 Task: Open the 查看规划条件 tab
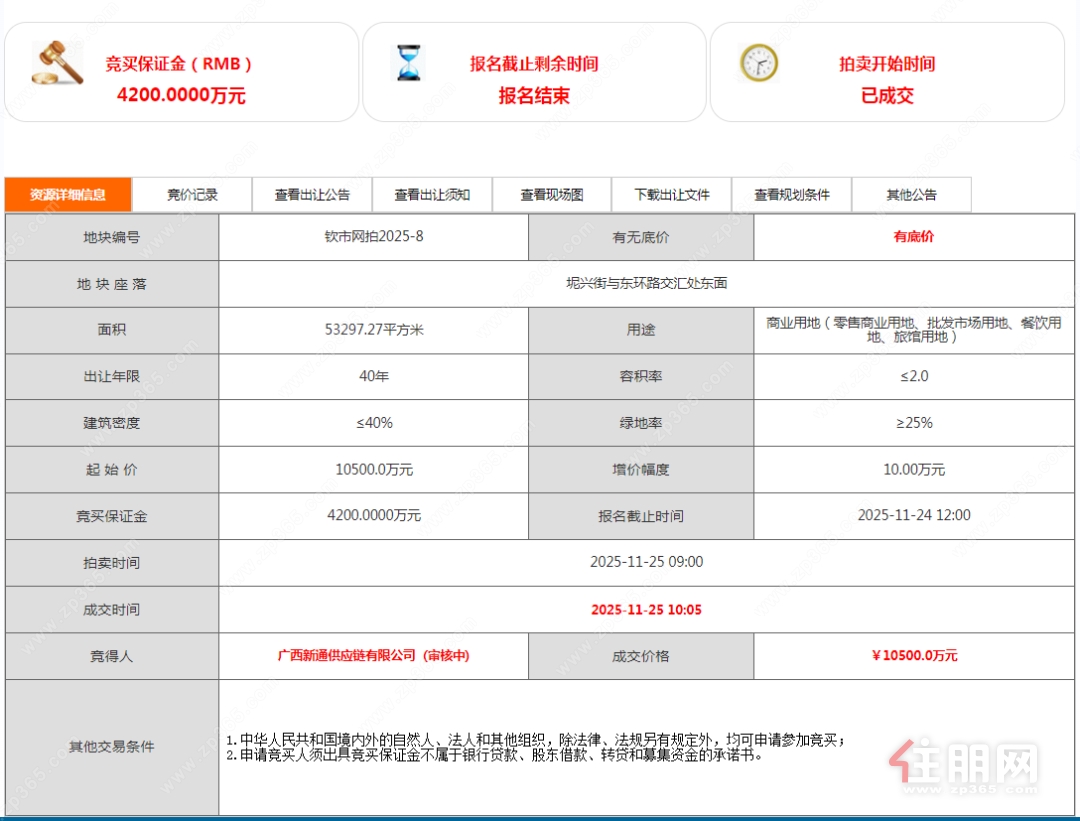point(791,195)
